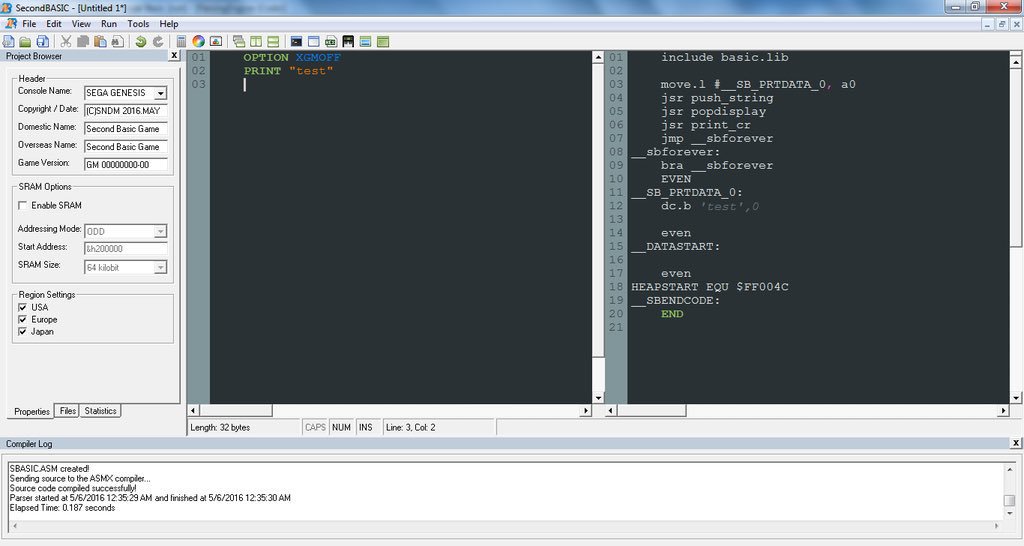Click the assembly pane horizontal scrollbar thumb
The width and height of the screenshot is (1024, 546).
pos(651,411)
